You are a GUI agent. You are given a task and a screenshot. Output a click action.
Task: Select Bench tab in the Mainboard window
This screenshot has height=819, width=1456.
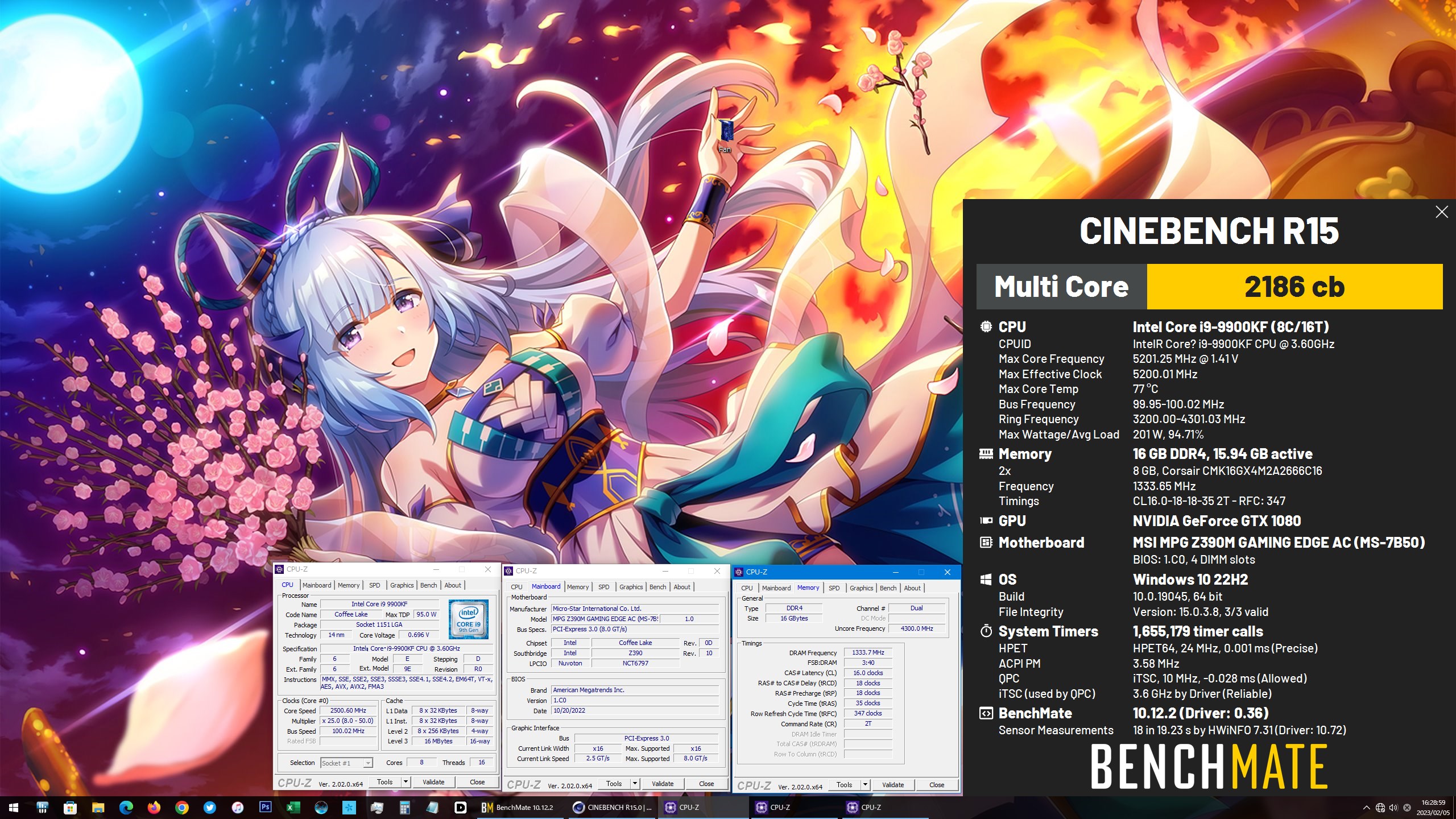pos(657,587)
